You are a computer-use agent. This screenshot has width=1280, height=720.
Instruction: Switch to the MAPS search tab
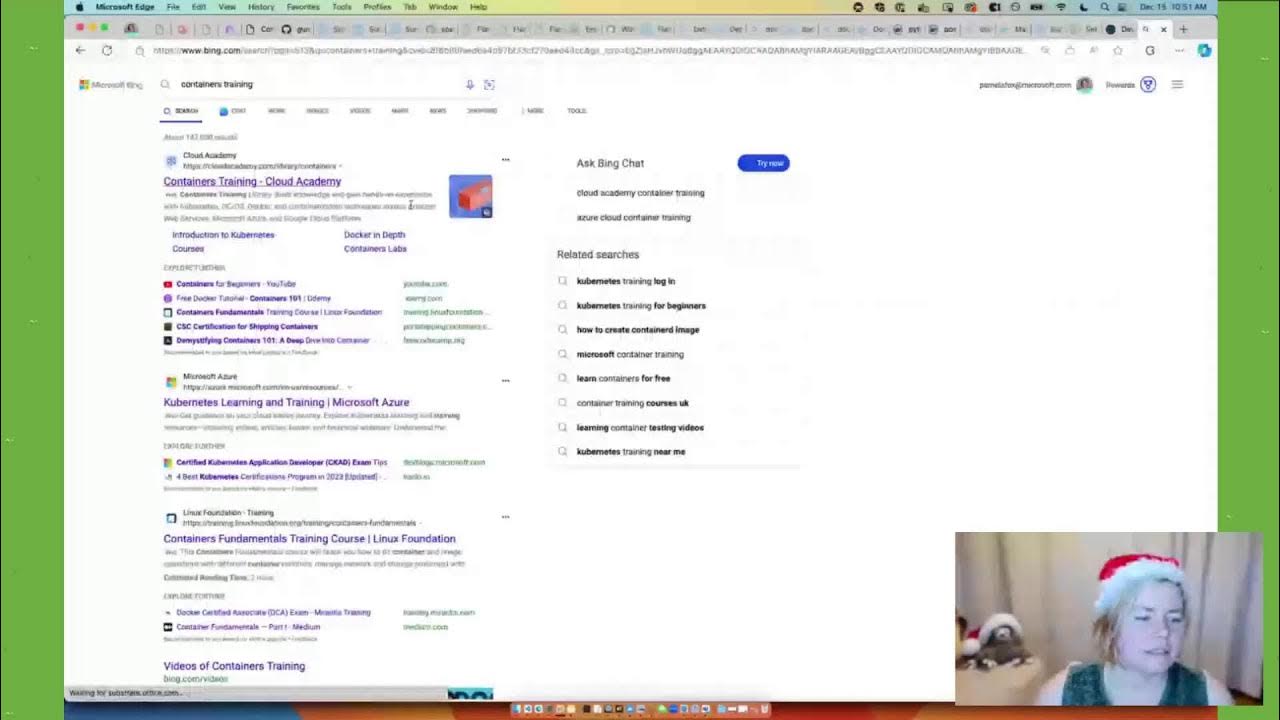pyautogui.click(x=400, y=111)
